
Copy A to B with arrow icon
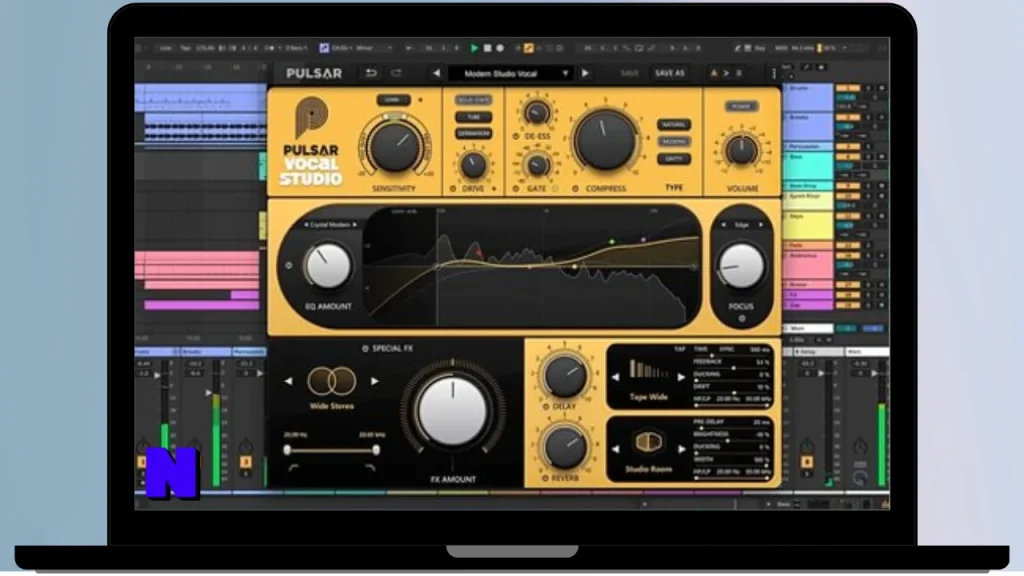tap(726, 73)
